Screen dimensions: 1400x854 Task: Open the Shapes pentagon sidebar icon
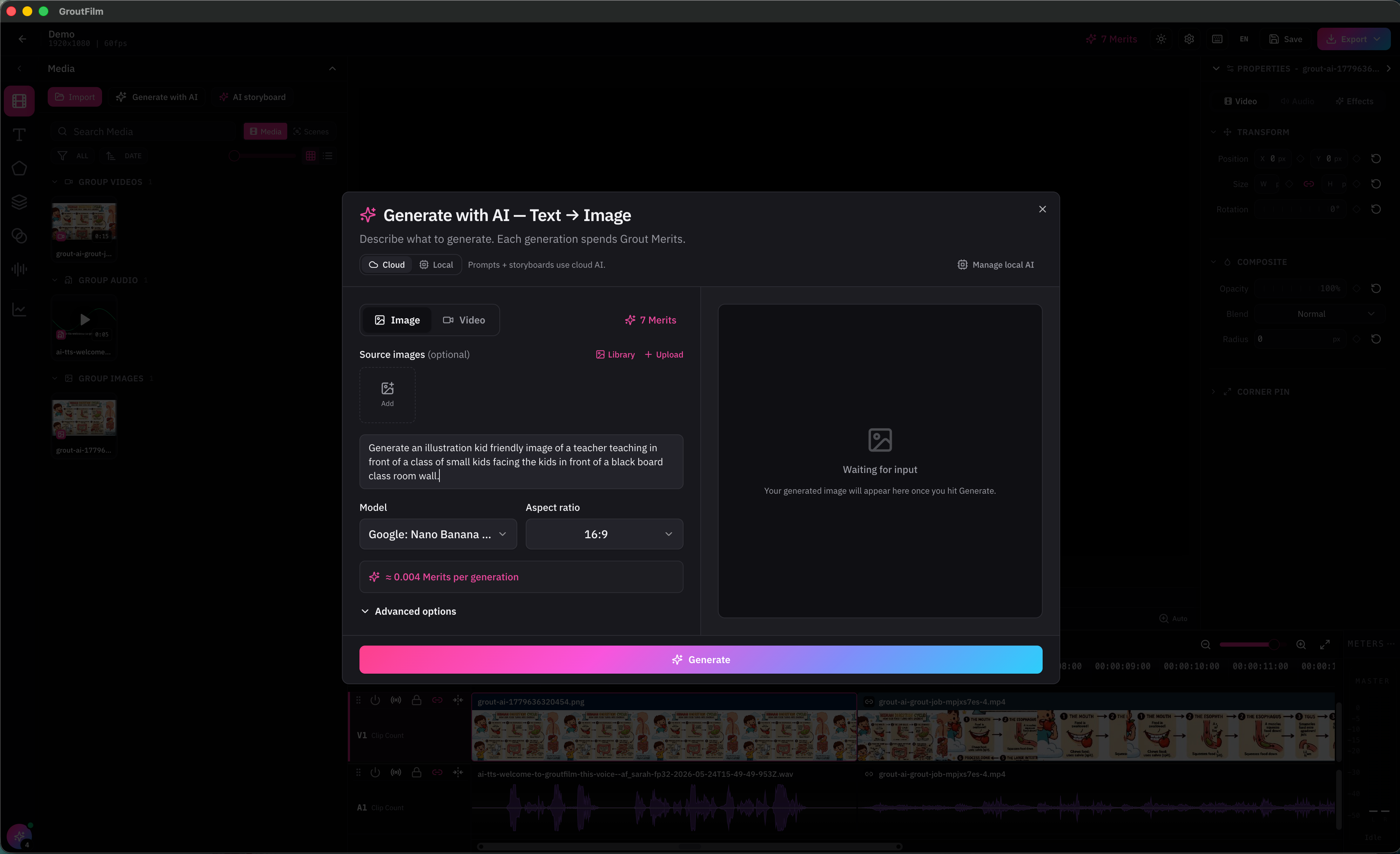tap(19, 168)
